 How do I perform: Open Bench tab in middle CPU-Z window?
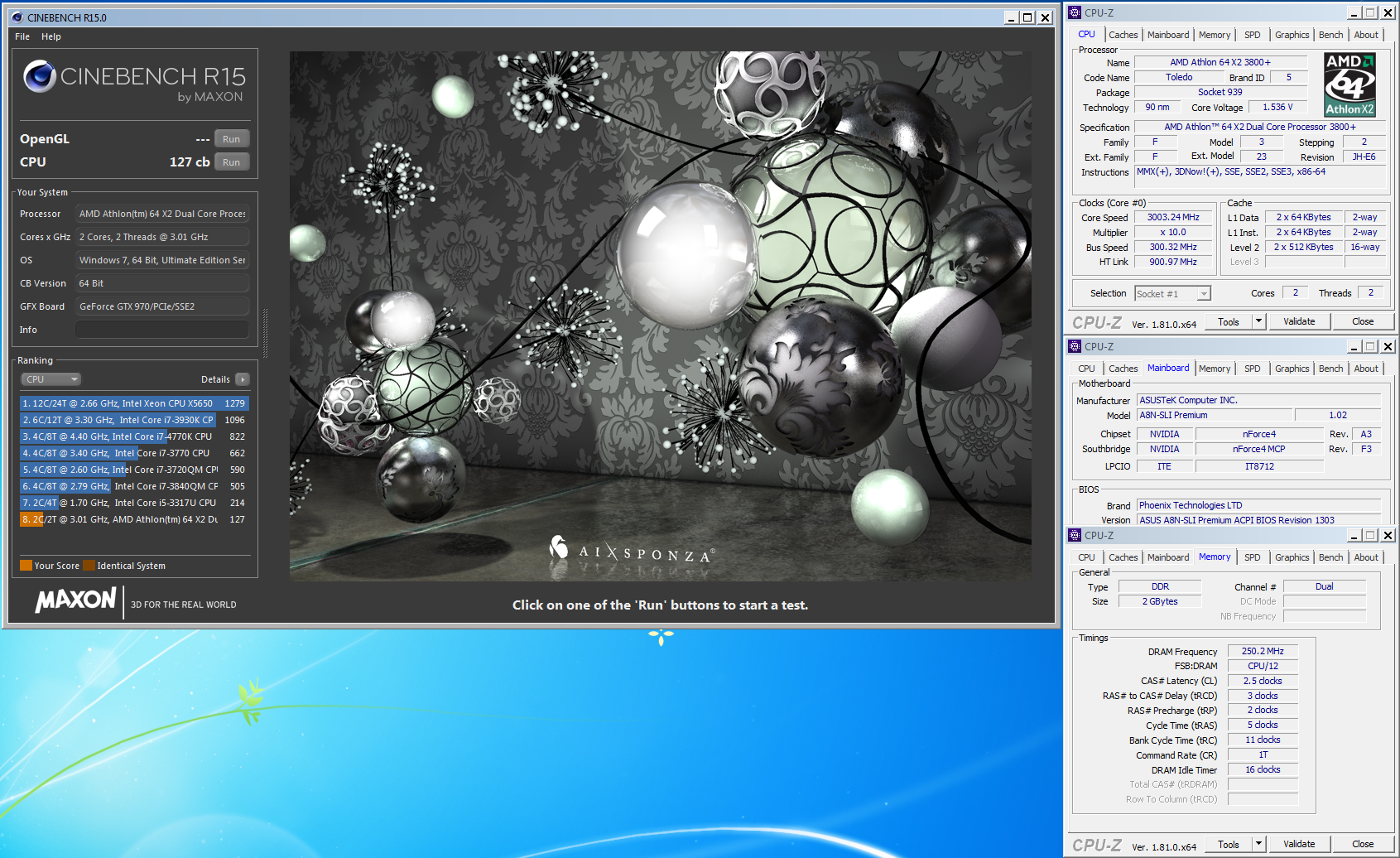pos(1330,369)
